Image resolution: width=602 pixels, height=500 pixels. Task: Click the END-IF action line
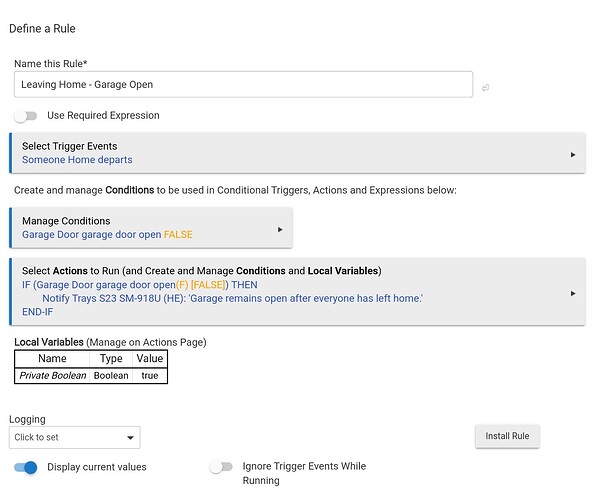[x=39, y=312]
